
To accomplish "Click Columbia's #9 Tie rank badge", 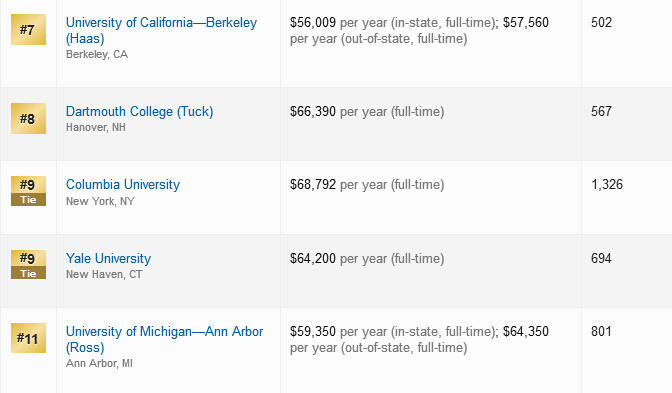I will point(28,191).
